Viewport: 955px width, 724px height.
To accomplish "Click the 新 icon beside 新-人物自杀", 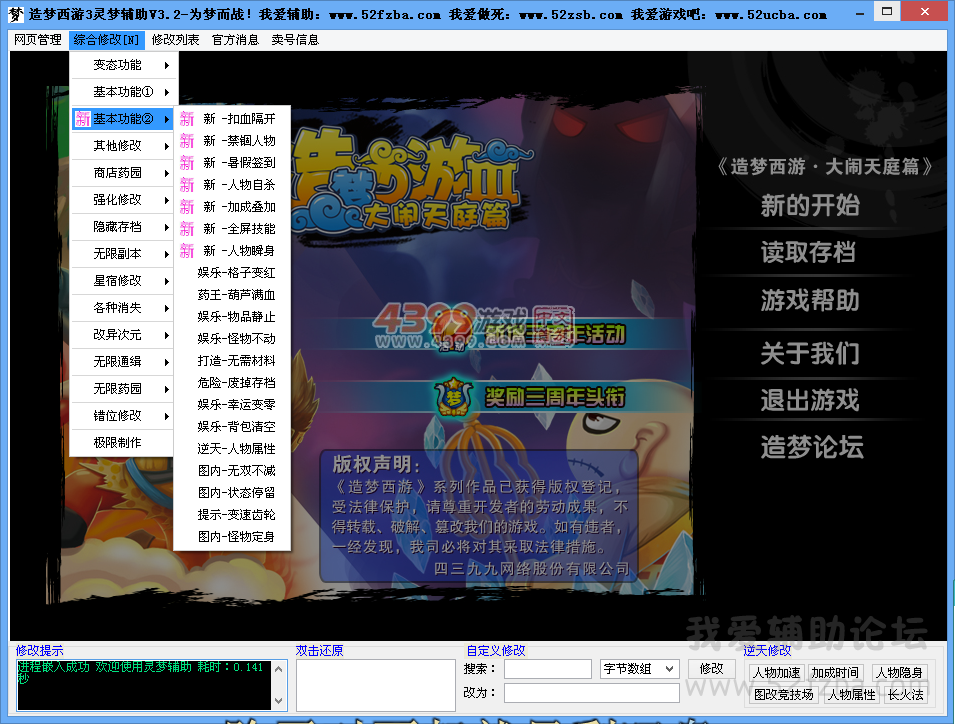I will click(187, 185).
